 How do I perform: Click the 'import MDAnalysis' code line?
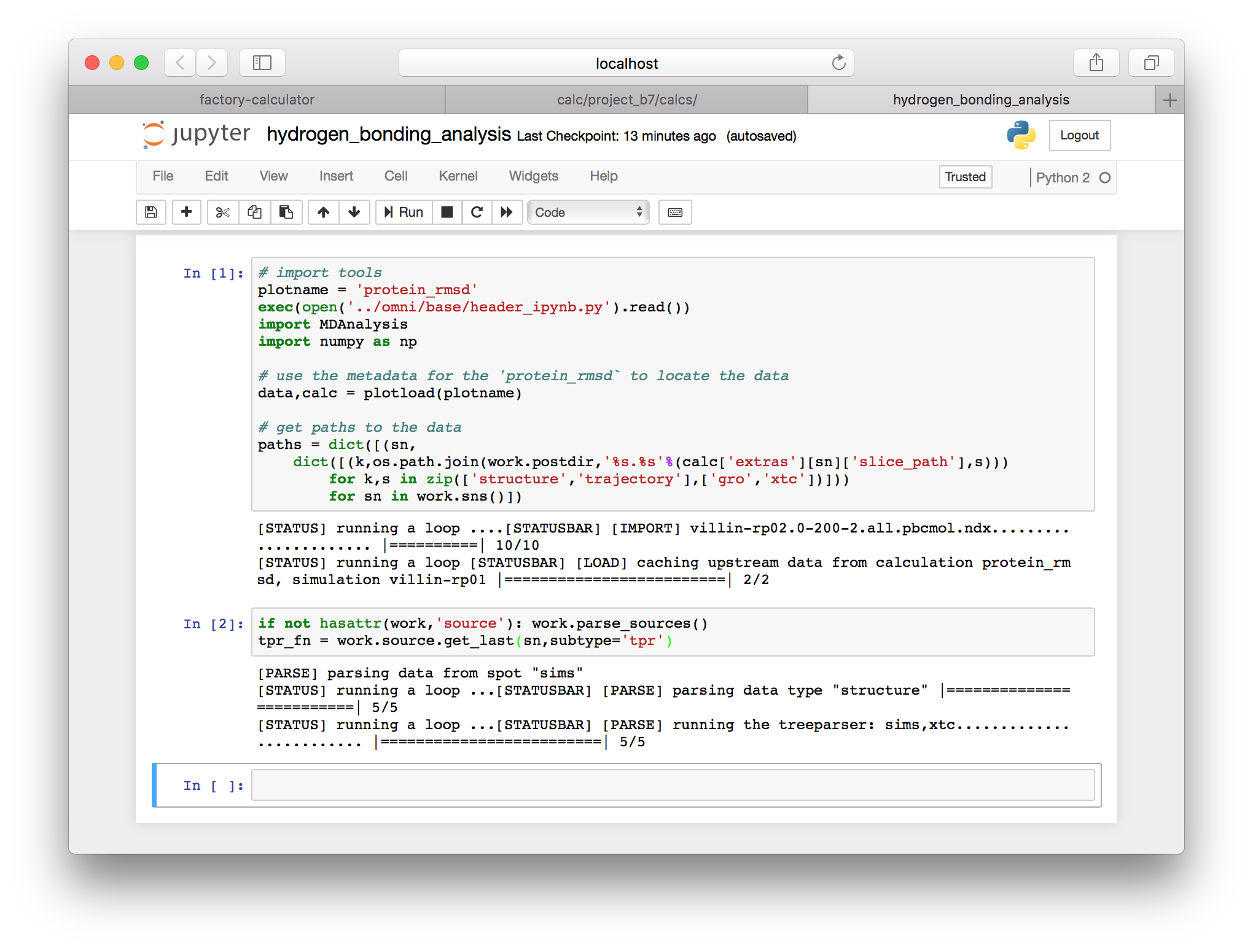pos(333,324)
